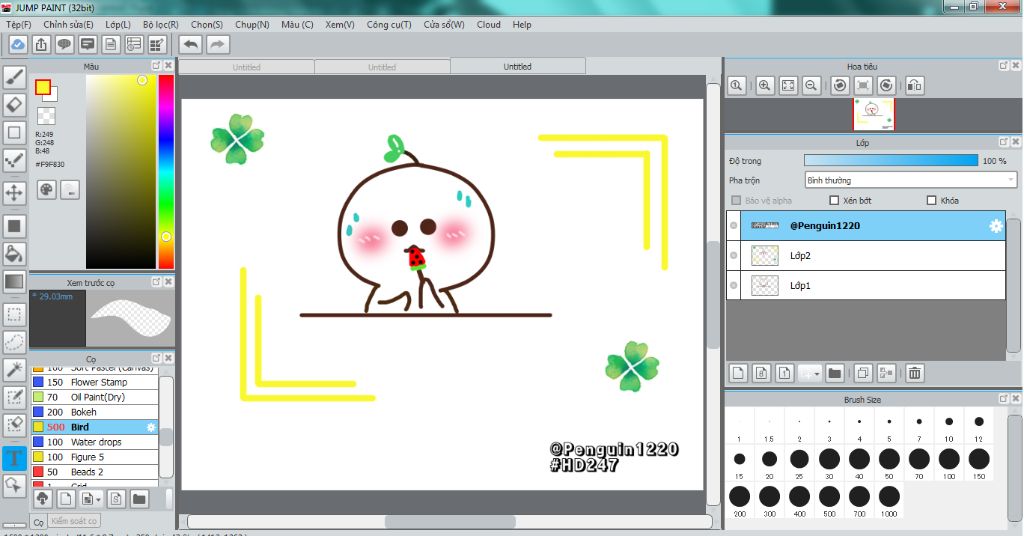Zoom in using the navigator magnifier plus

[x=765, y=86]
